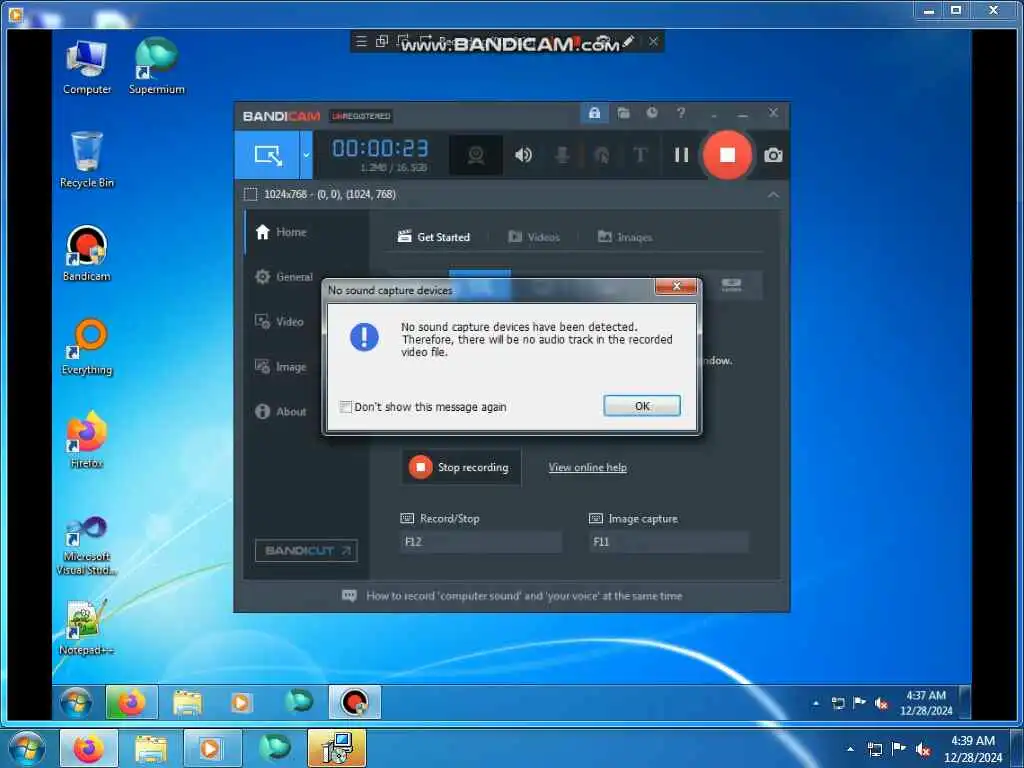Show hidden icons in outer system tray
The height and width of the screenshot is (768, 1024).
(x=850, y=749)
